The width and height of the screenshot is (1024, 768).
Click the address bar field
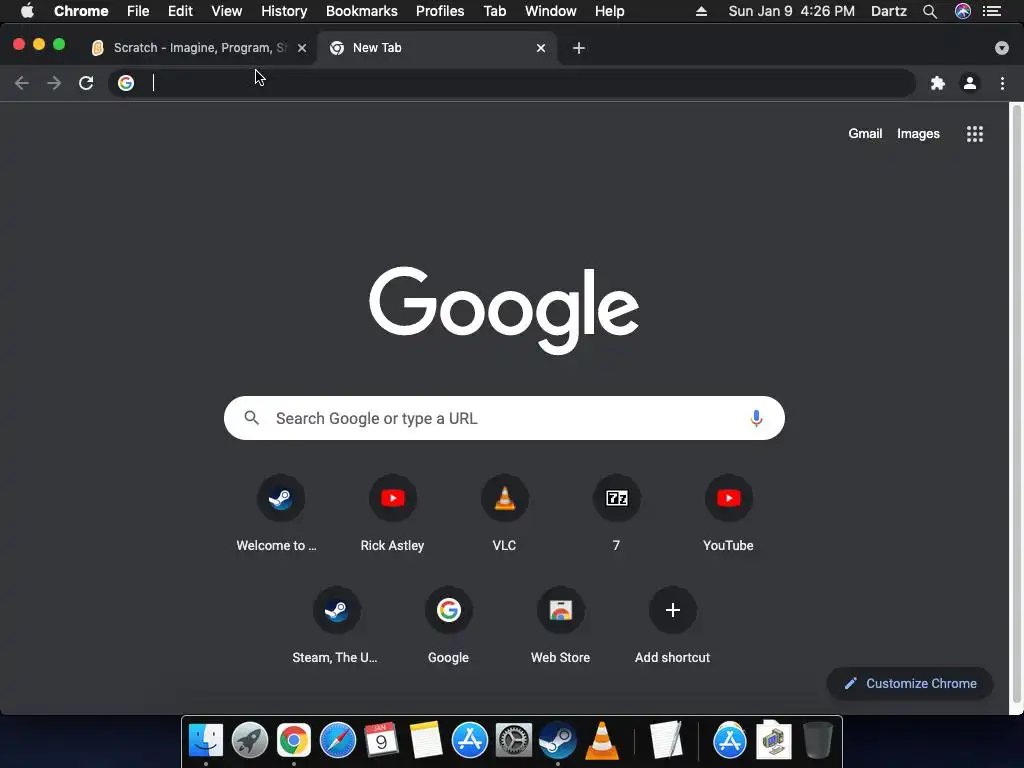pos(511,83)
